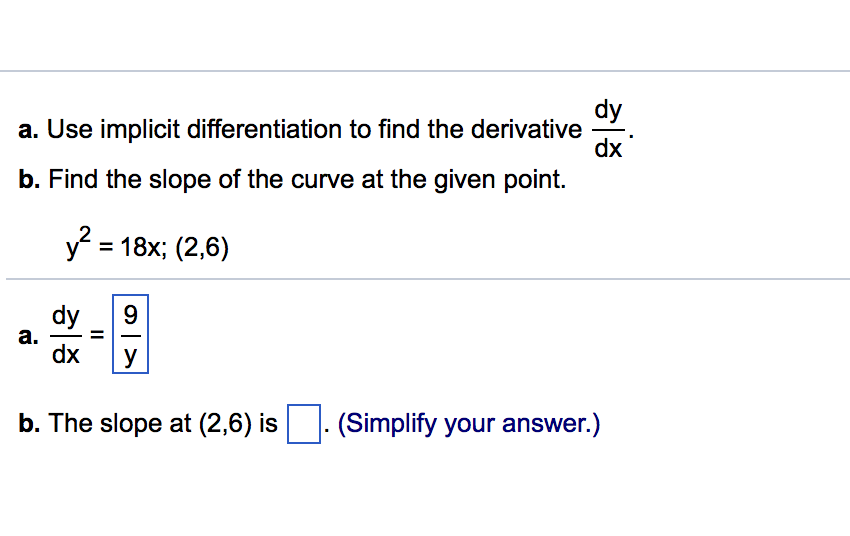Click the bold "b." instruction label
The height and width of the screenshot is (536, 850).
click(29, 179)
